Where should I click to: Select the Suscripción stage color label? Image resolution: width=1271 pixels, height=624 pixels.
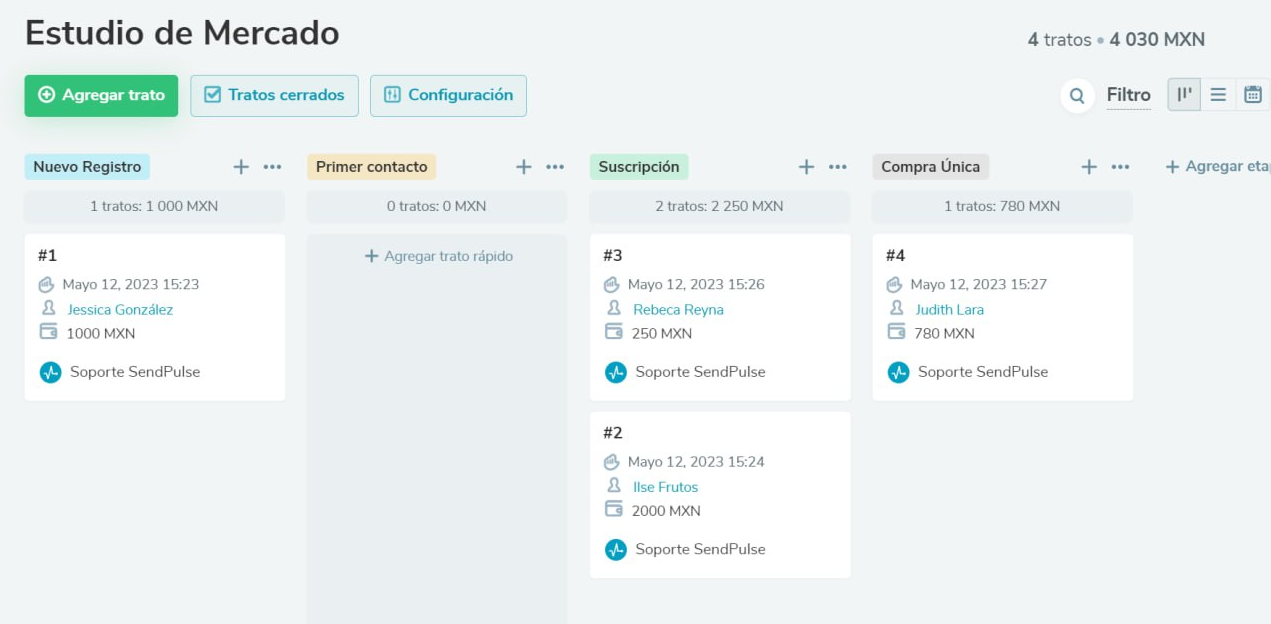click(x=639, y=167)
